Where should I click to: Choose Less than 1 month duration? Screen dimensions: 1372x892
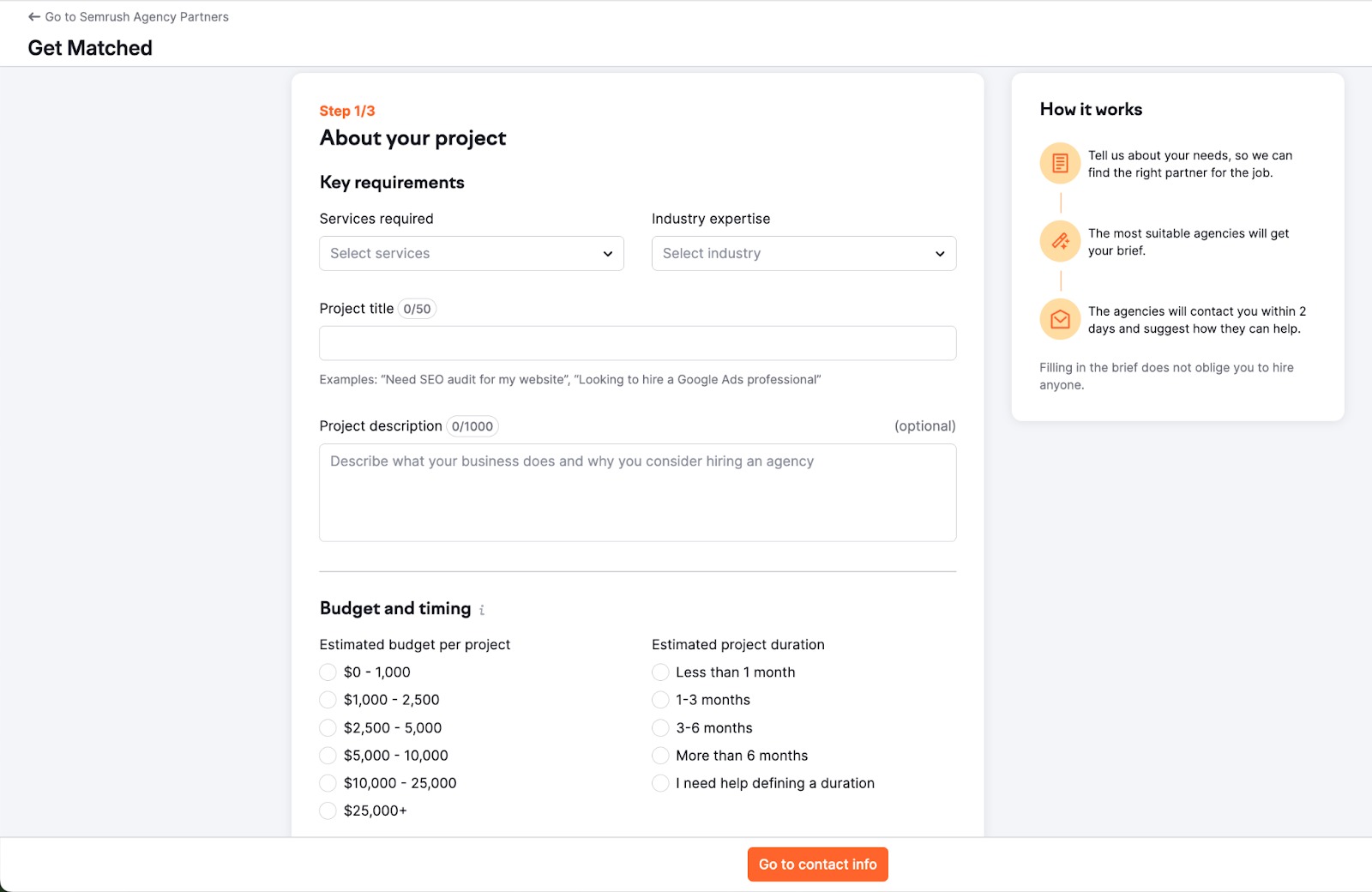[x=660, y=672]
